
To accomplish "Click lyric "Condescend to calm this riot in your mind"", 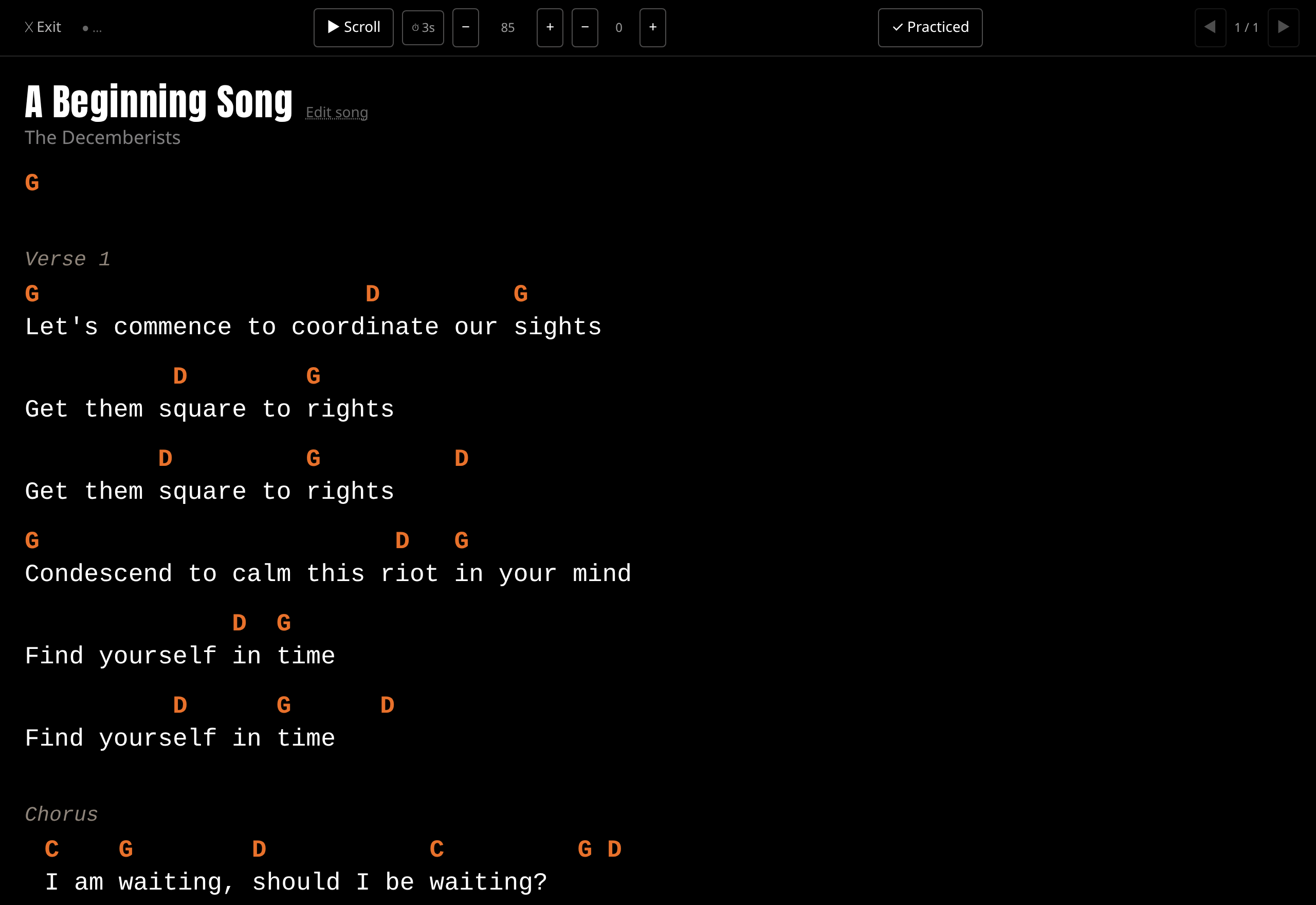I will (328, 574).
